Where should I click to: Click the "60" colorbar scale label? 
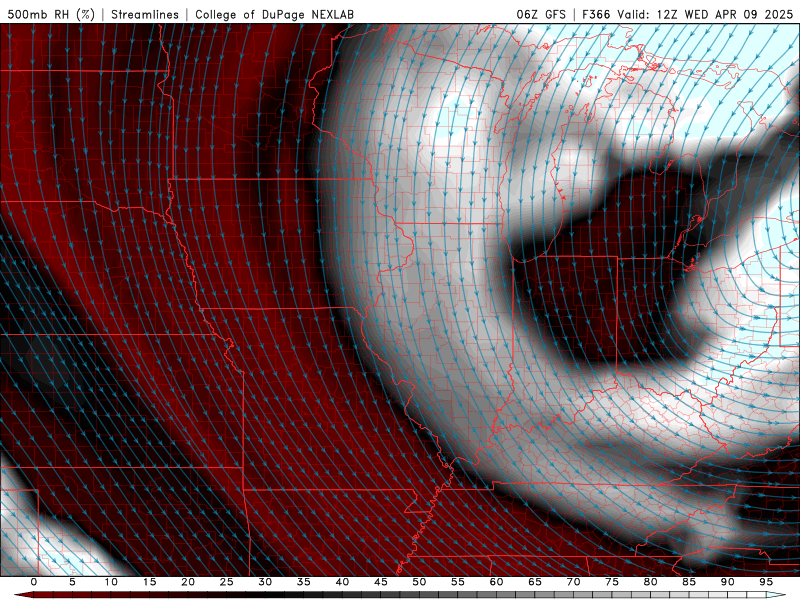(496, 582)
